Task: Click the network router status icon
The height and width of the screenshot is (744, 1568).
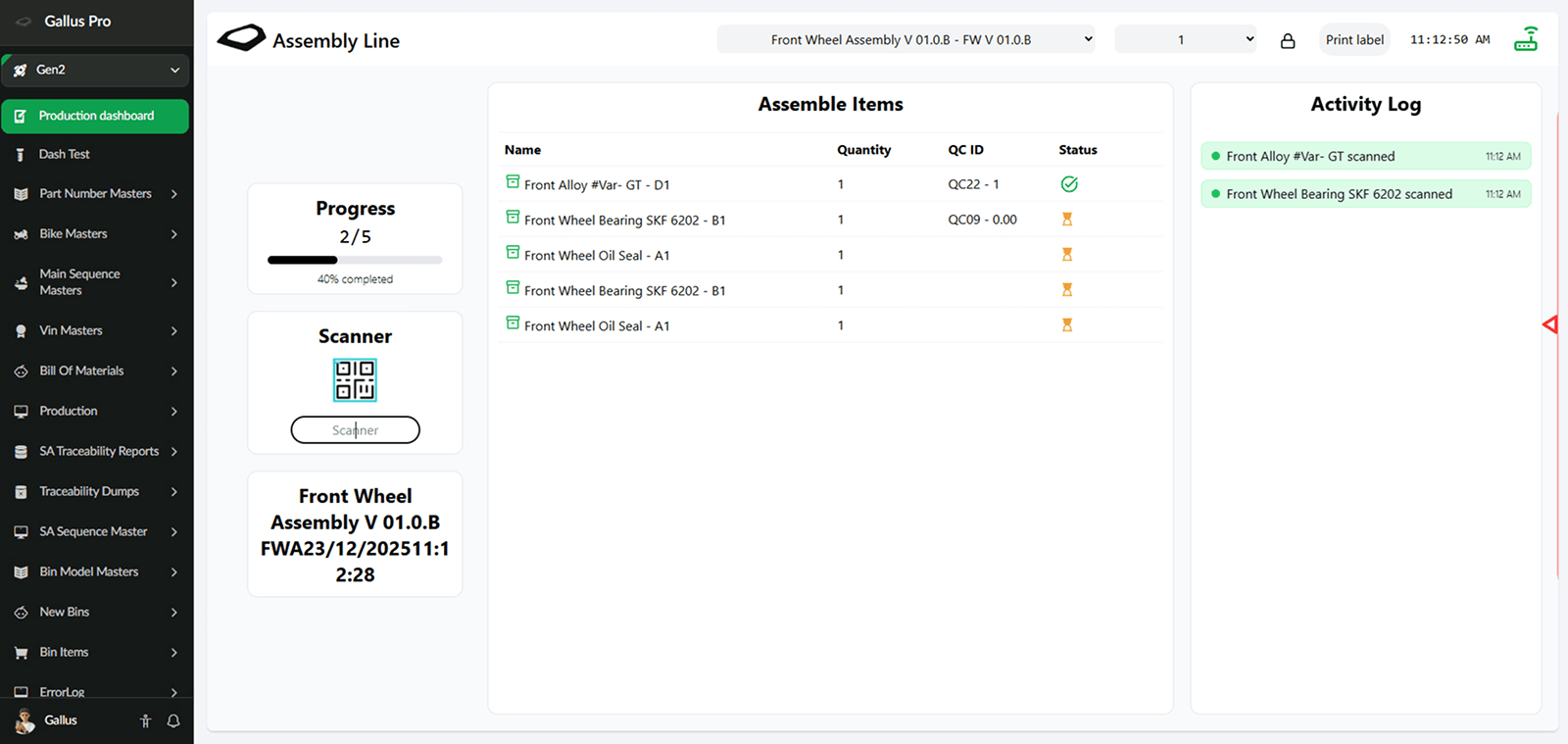Action: click(x=1526, y=39)
